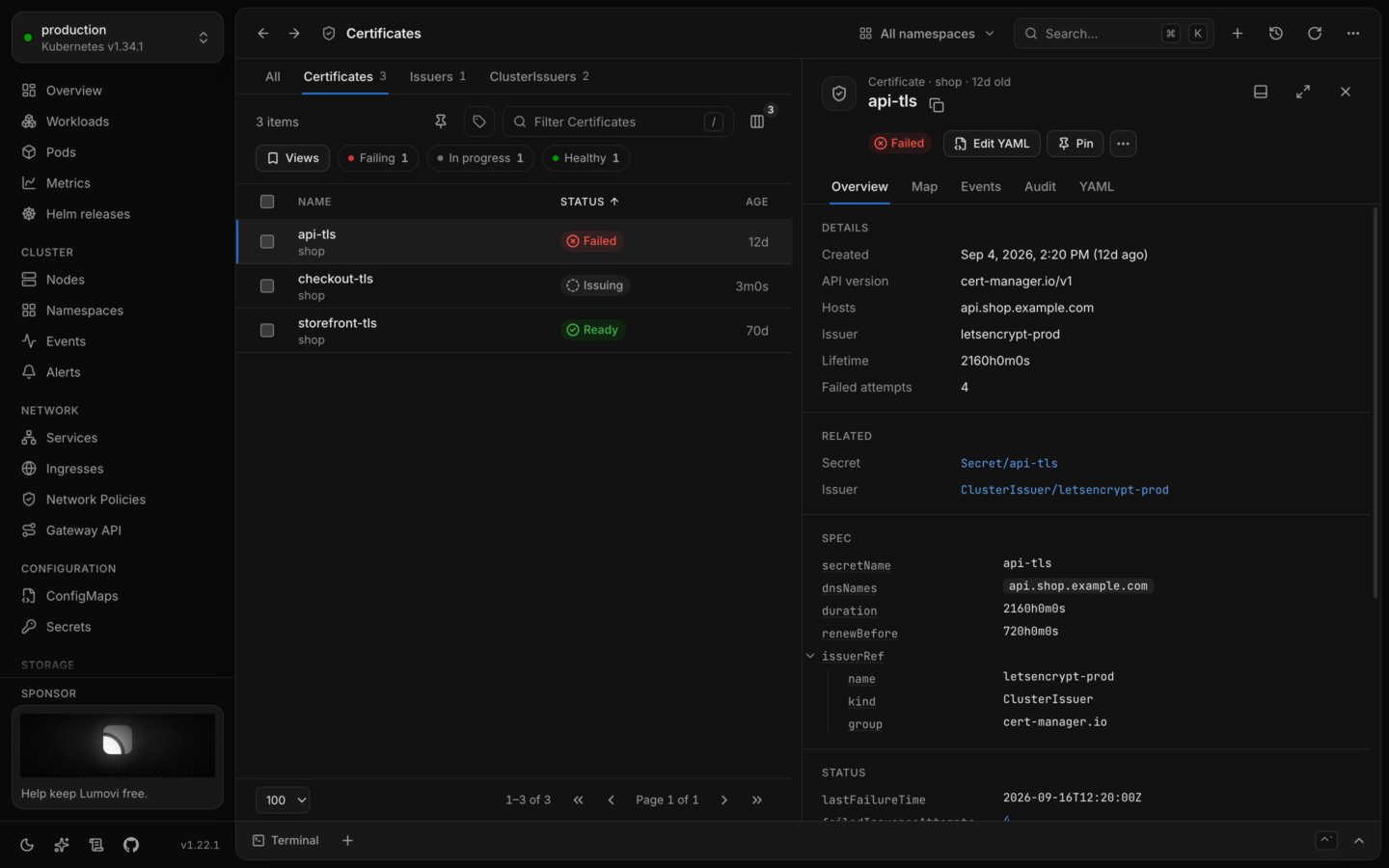
Task: Switch to the Issuers tab
Action: [x=438, y=77]
